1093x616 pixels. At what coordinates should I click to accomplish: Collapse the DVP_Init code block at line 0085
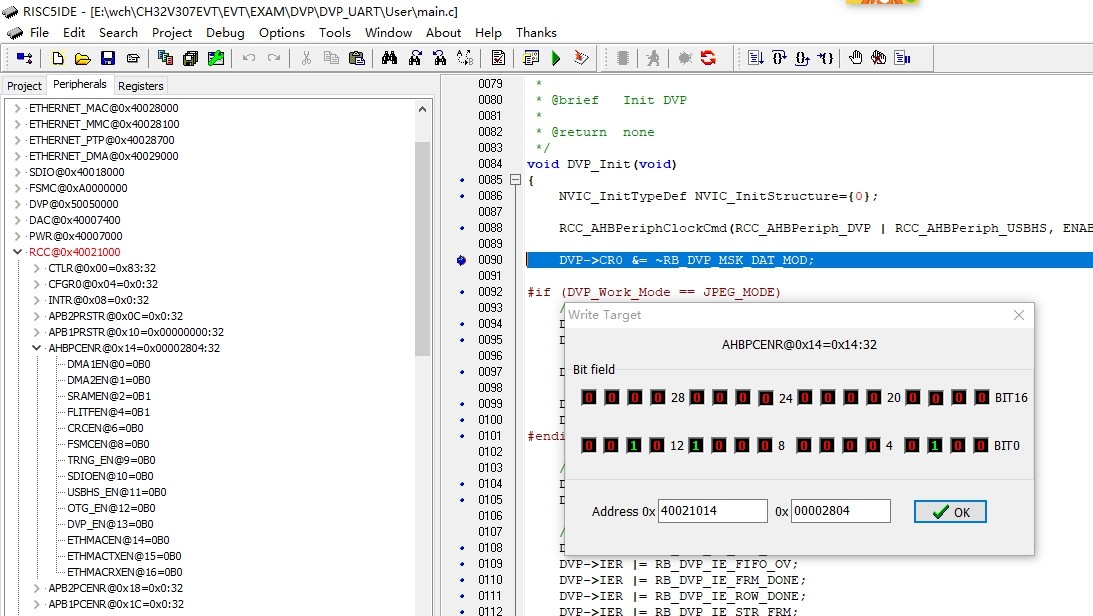(x=514, y=180)
